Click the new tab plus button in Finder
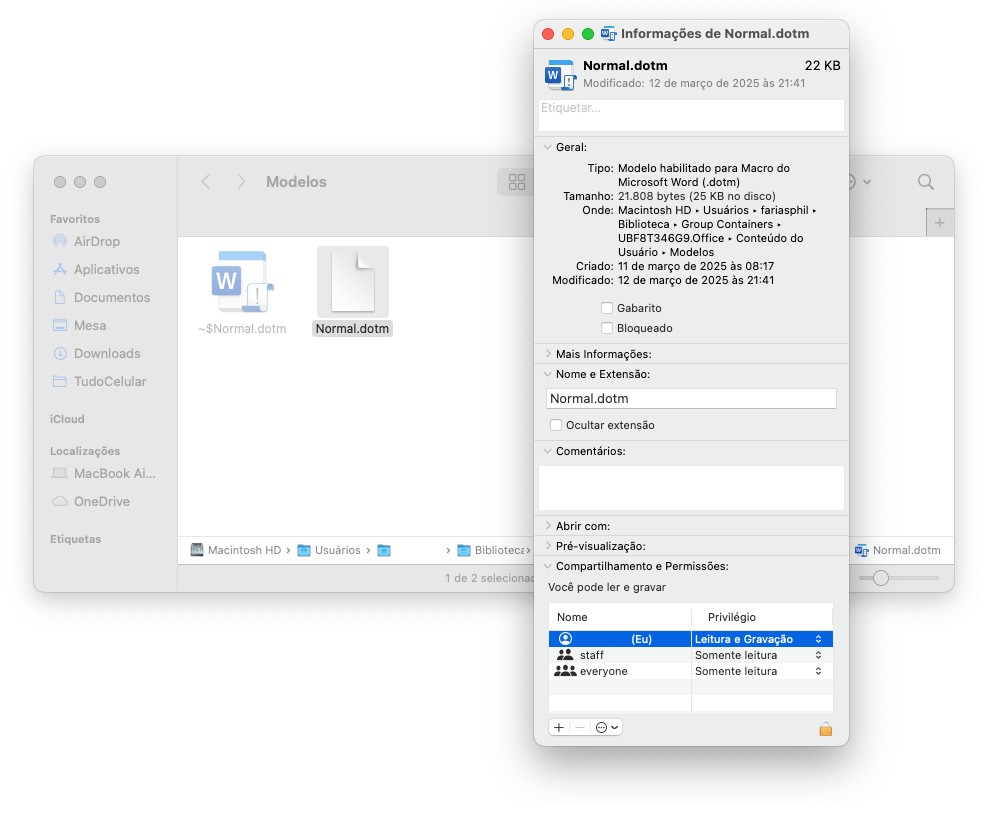 939,223
